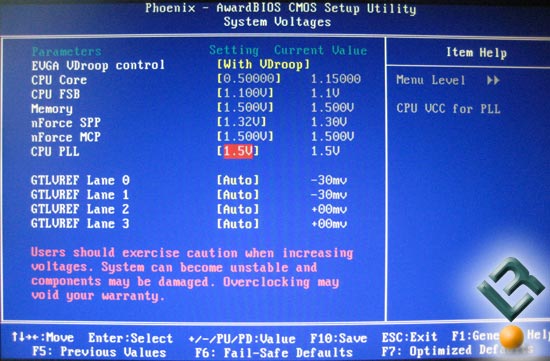The image size is (550, 361).
Task: Select Memory setting [1.500V]
Action: click(245, 107)
